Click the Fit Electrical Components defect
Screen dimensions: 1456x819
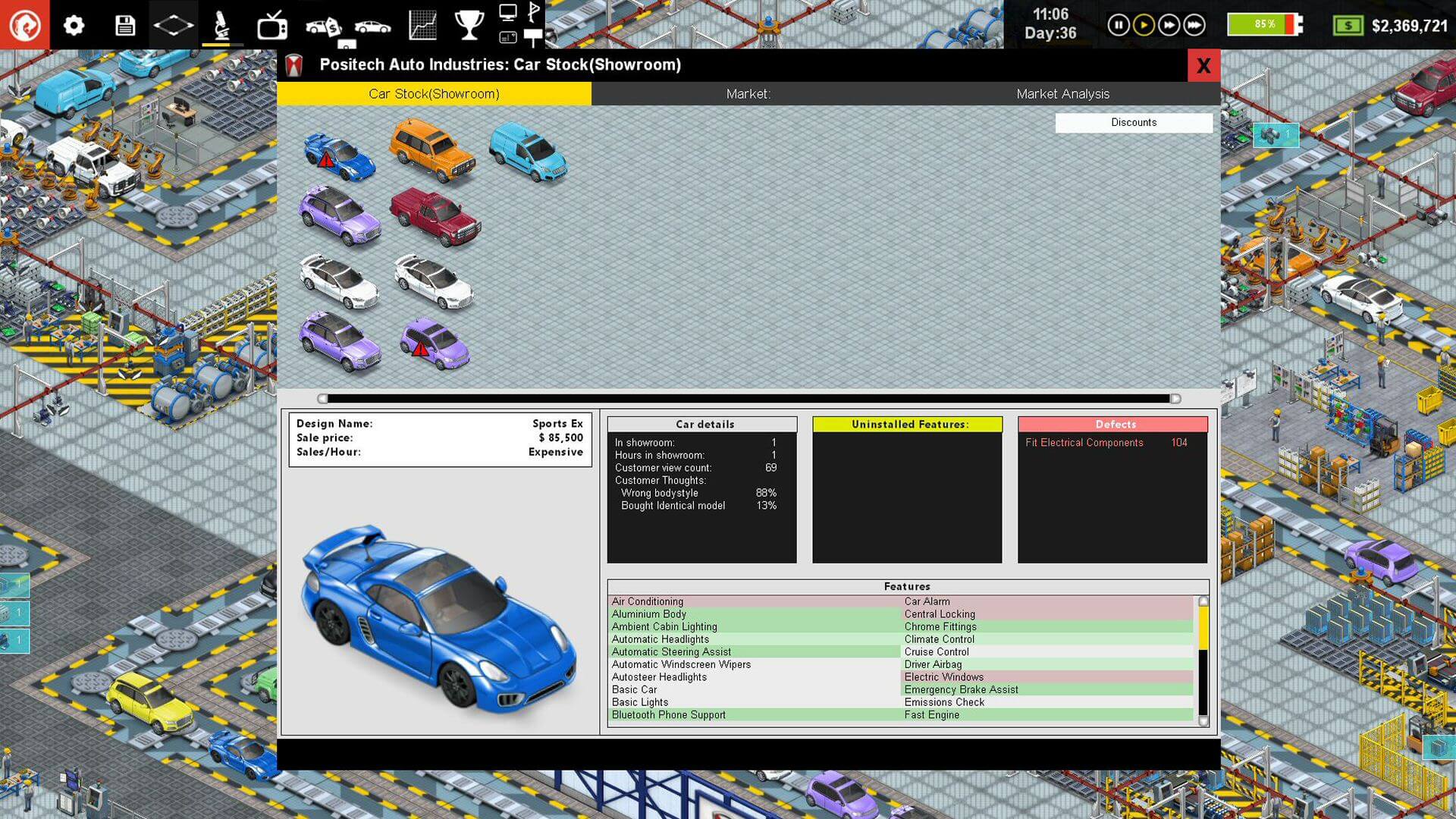1106,443
